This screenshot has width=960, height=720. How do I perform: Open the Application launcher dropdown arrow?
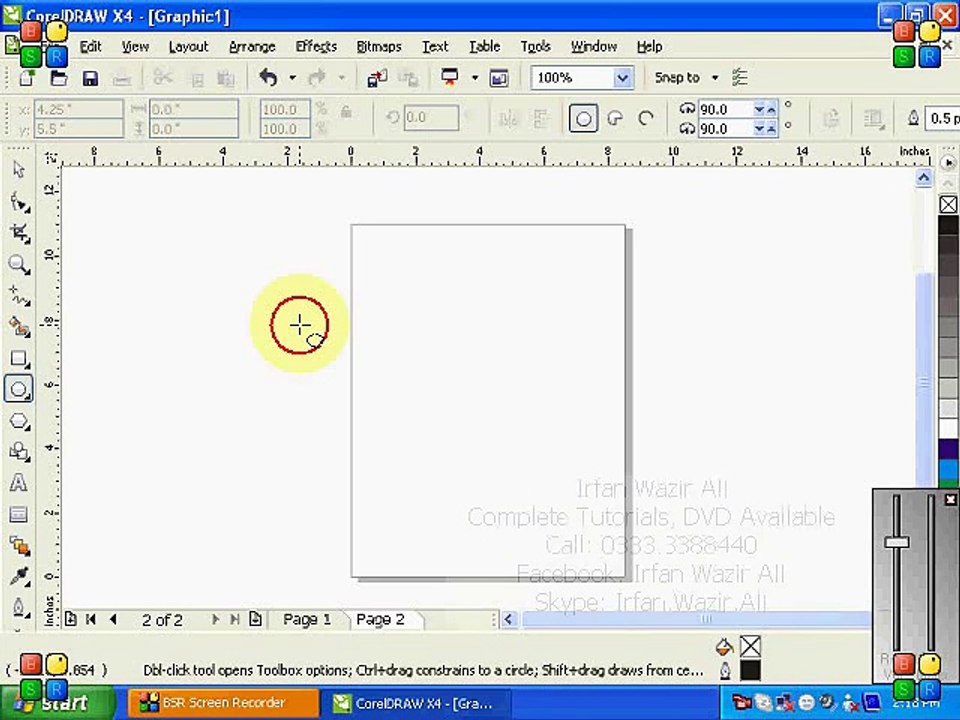474,78
